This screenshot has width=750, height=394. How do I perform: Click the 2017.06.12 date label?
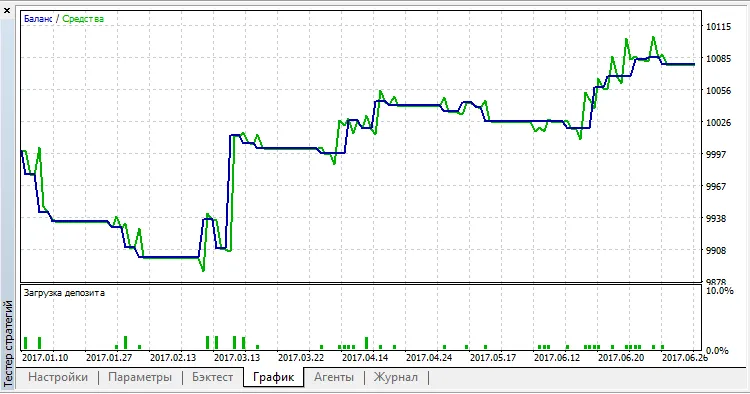point(557,358)
